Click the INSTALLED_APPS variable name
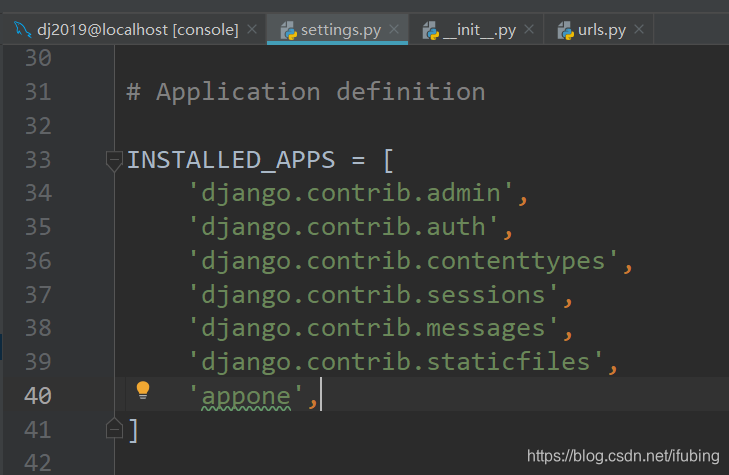Image resolution: width=729 pixels, height=475 pixels. (231, 160)
